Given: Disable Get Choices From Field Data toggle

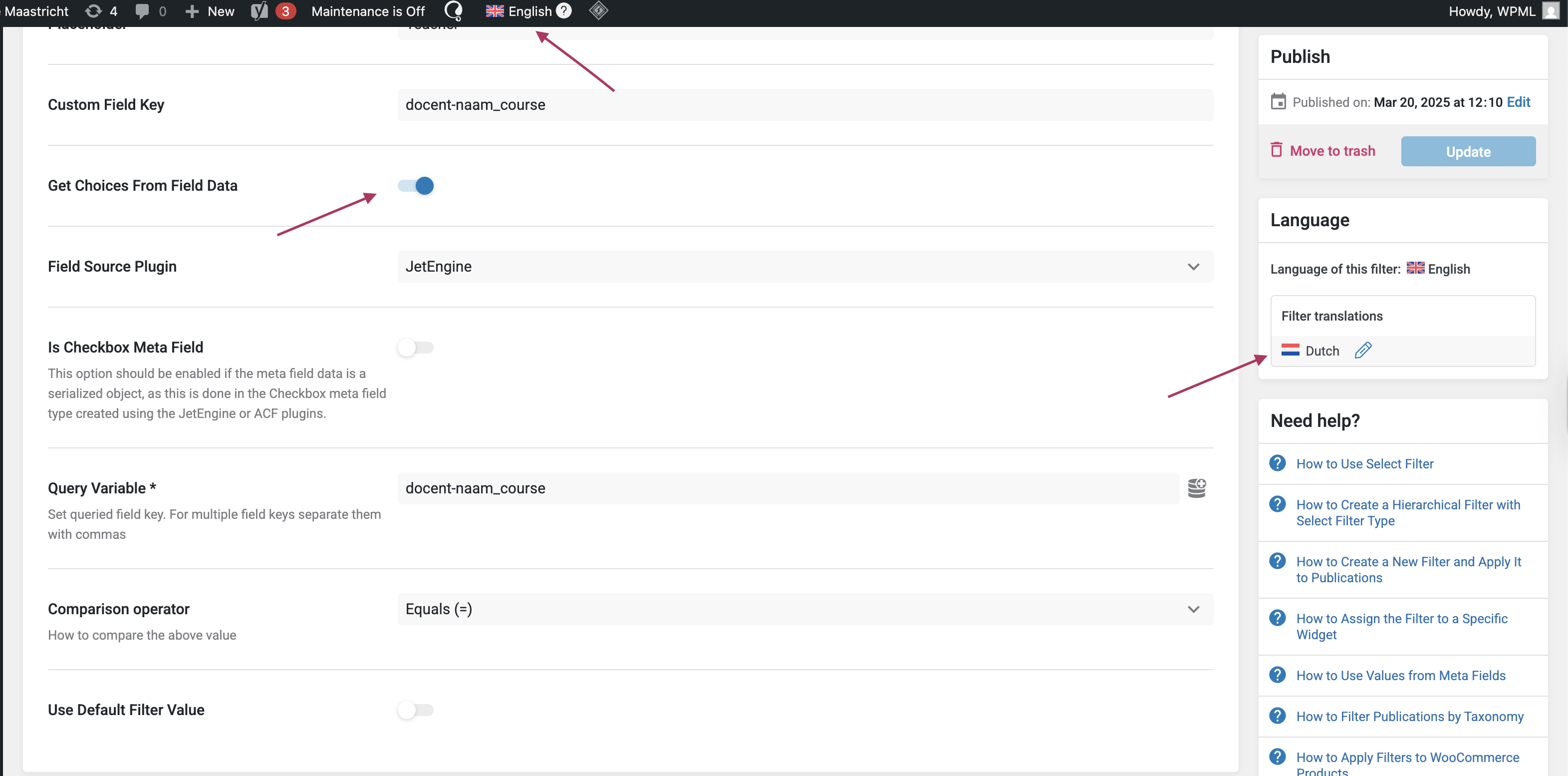Looking at the screenshot, I should click(416, 186).
